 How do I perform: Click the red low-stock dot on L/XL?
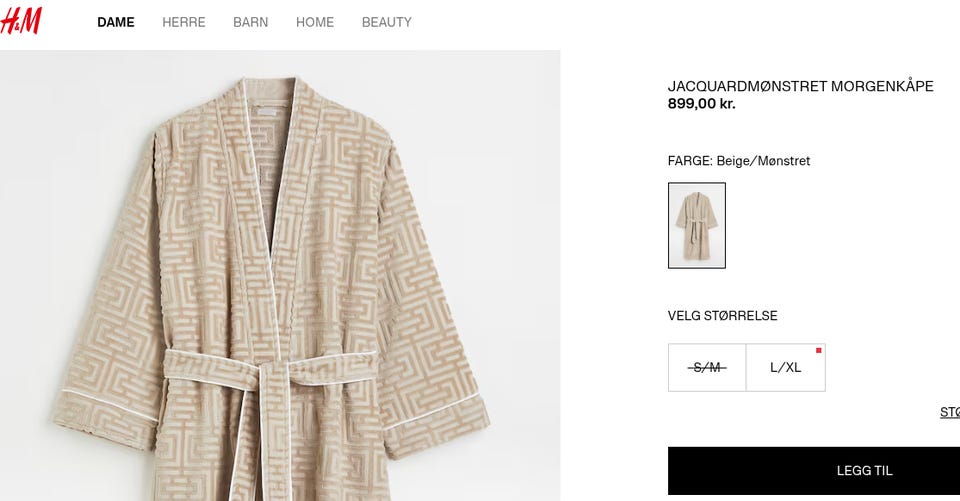tap(819, 350)
